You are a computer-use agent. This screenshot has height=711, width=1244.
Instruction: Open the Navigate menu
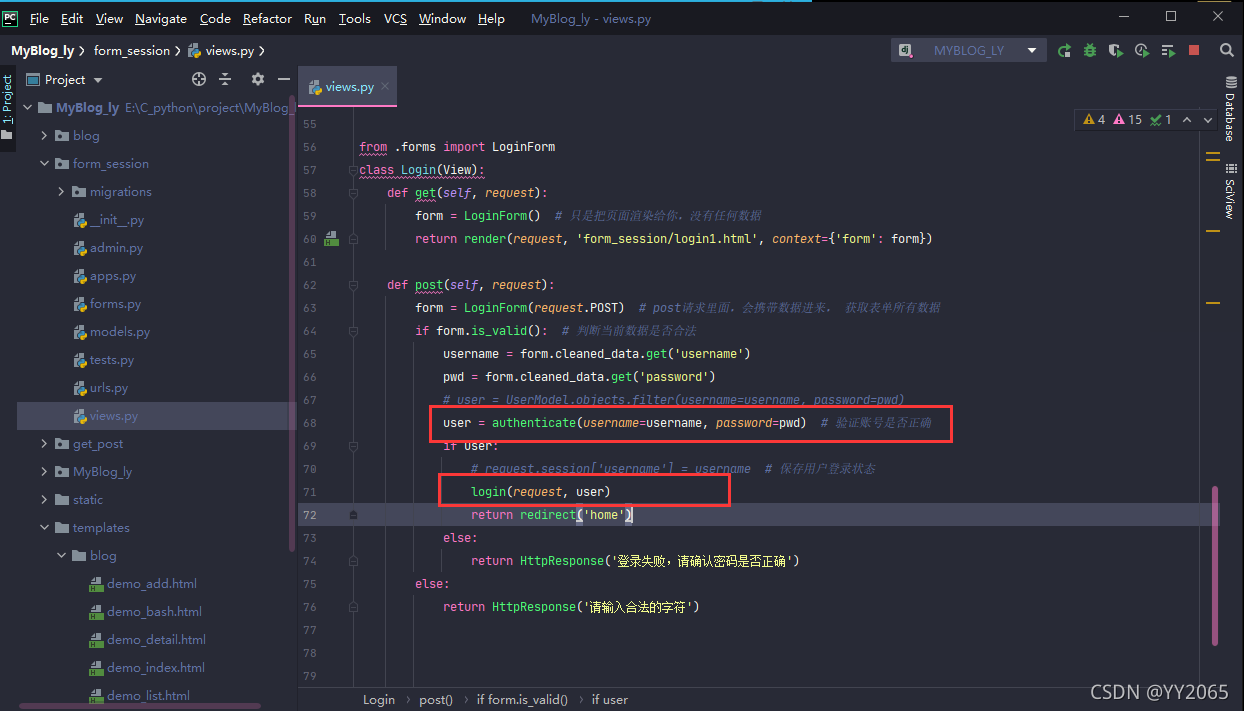pos(160,18)
